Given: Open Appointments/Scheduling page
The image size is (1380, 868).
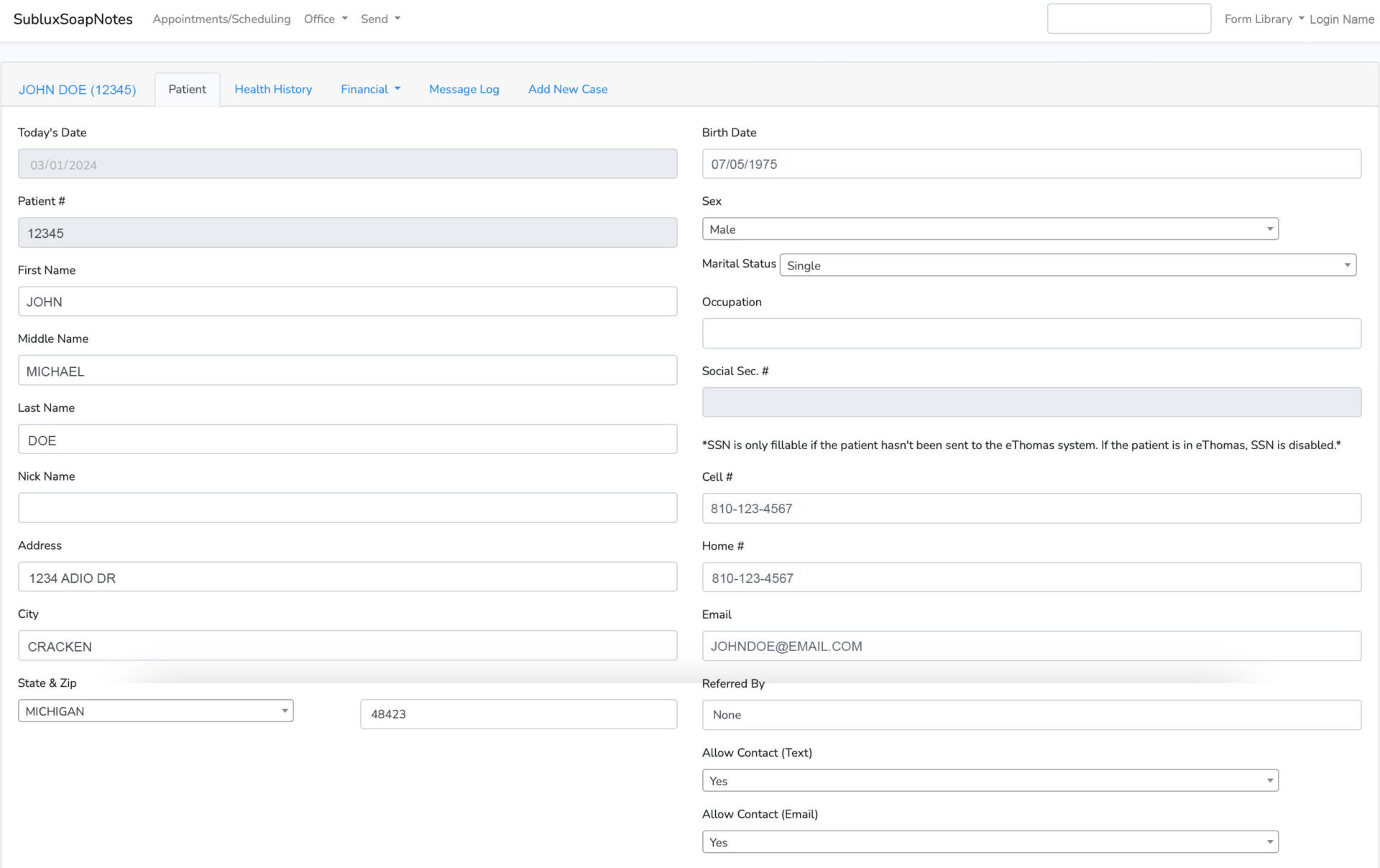Looking at the screenshot, I should 221,19.
